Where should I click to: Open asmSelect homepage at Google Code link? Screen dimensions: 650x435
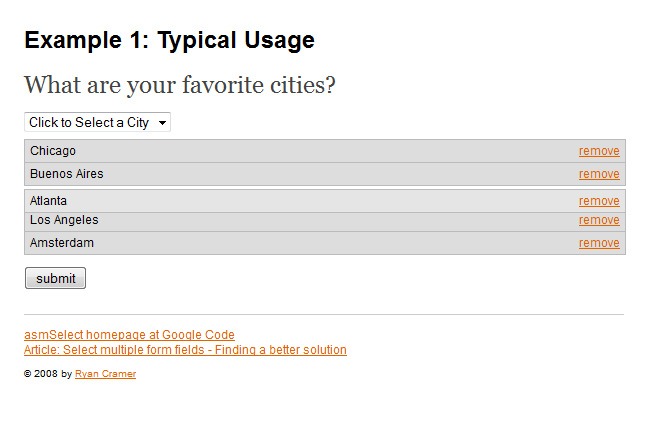[x=129, y=335]
